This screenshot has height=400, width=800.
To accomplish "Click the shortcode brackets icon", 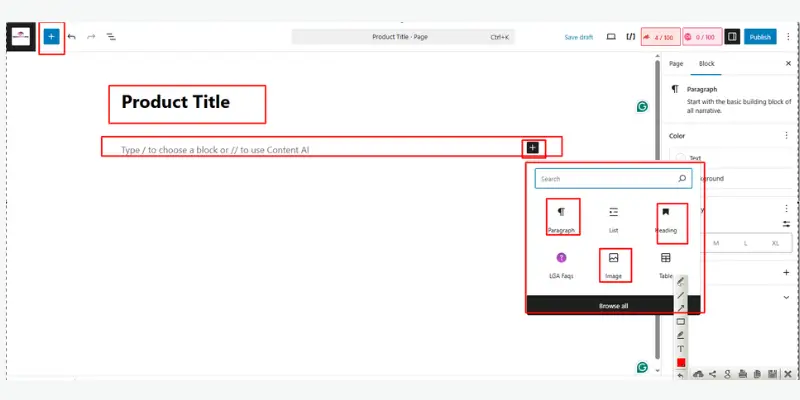I will [631, 37].
